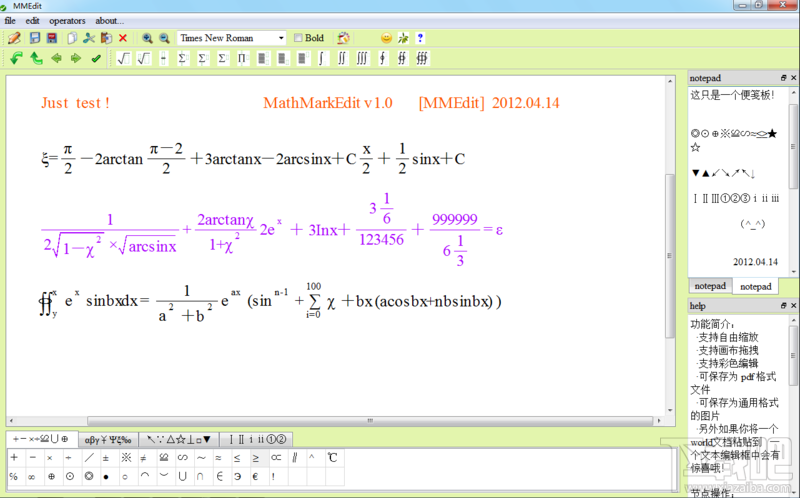Click the green right arrow icon

point(76,58)
